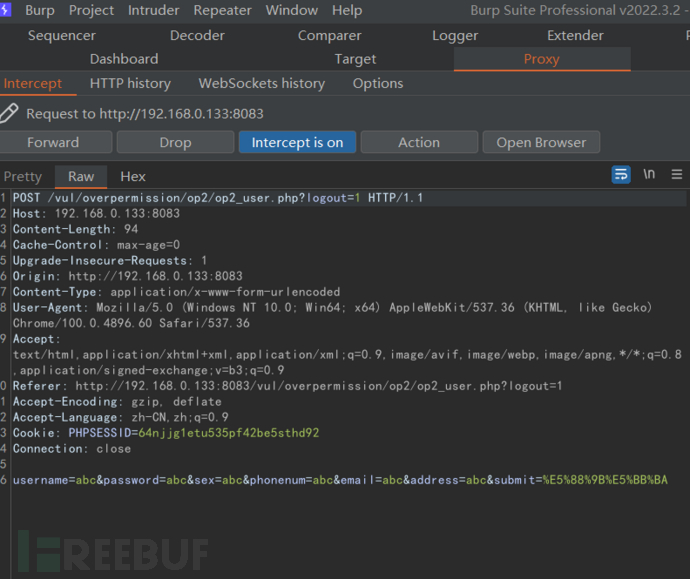Screen dimensions: 690x579
Task: Switch to the Dashboard tab
Action: pos(124,59)
